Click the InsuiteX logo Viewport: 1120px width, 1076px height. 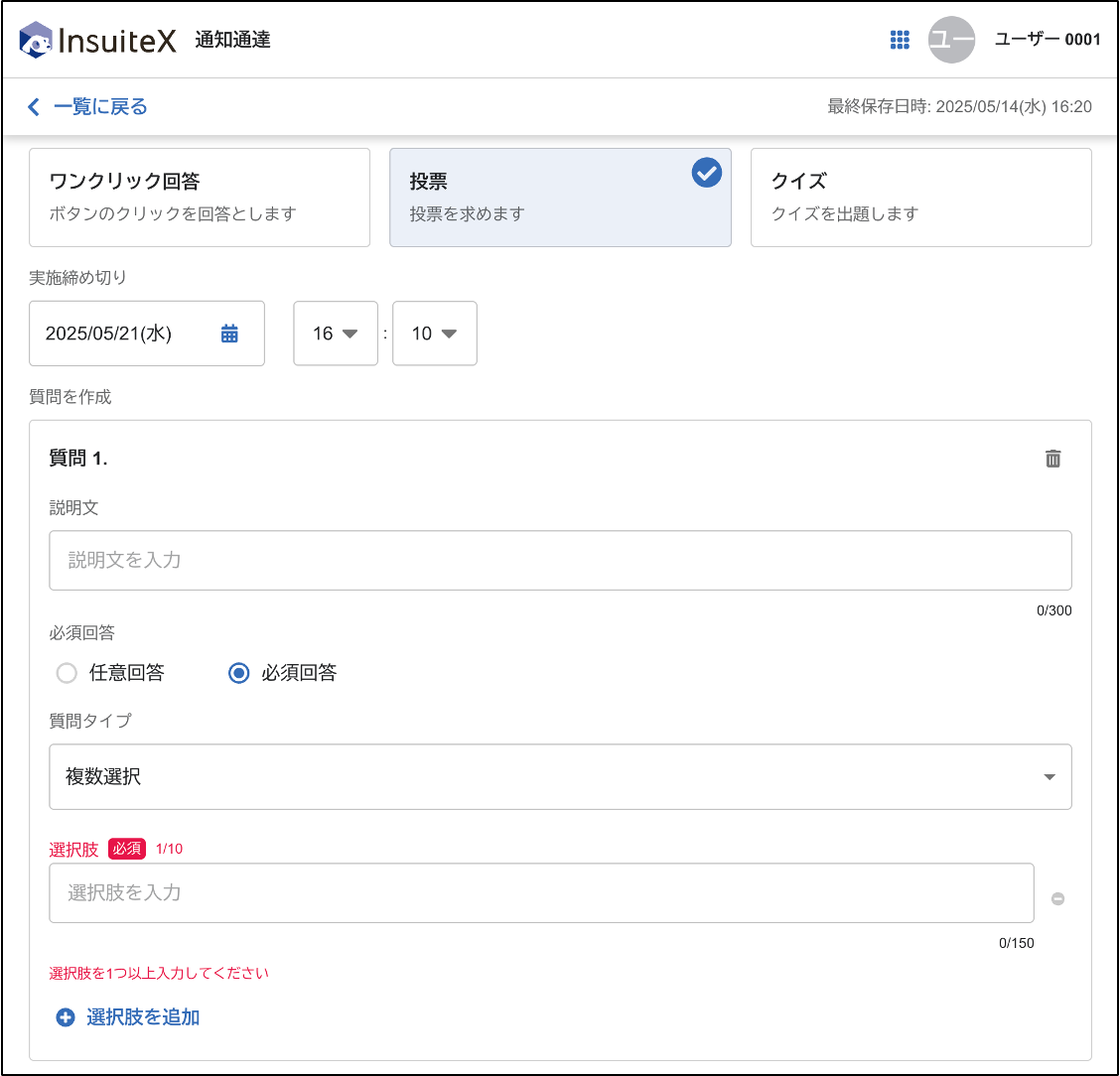[x=98, y=40]
